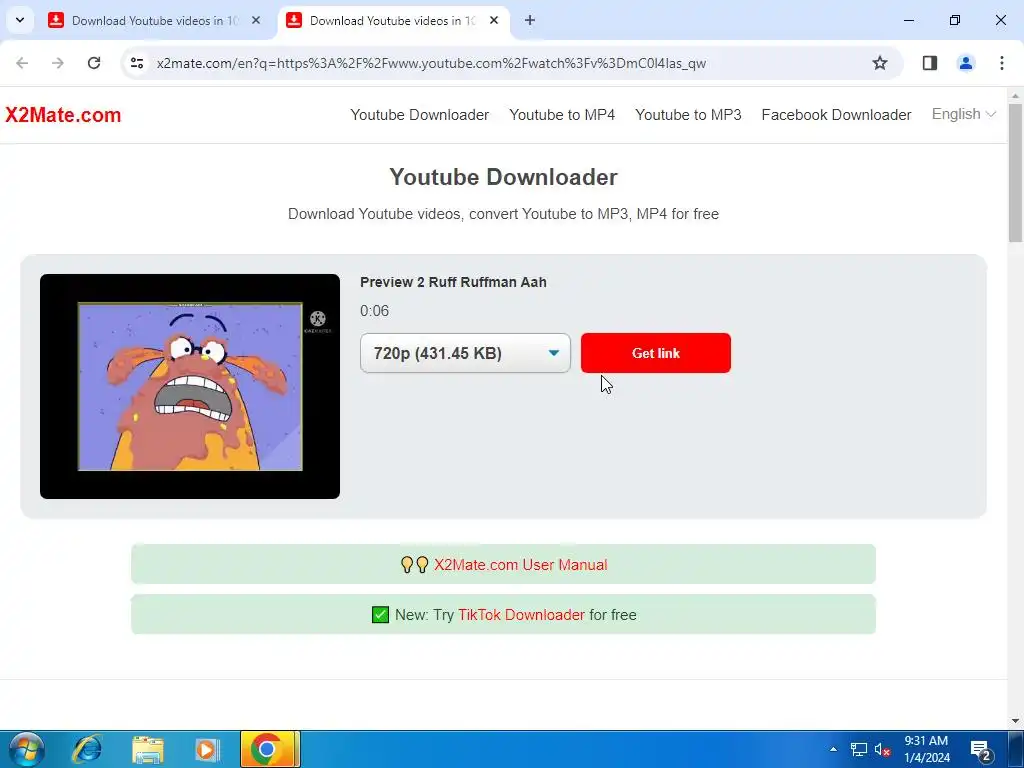Open Youtube Downloader menu item
The width and height of the screenshot is (1024, 768).
419,115
